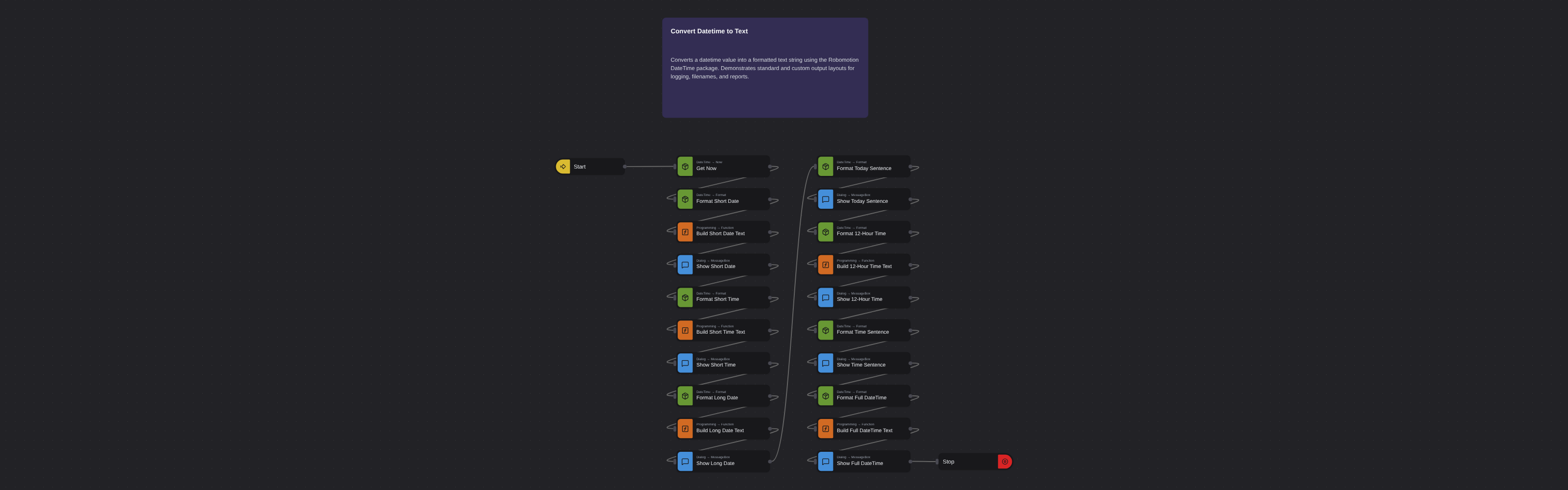
Task: Select the Build Full DateTime Text node
Action: point(864,429)
